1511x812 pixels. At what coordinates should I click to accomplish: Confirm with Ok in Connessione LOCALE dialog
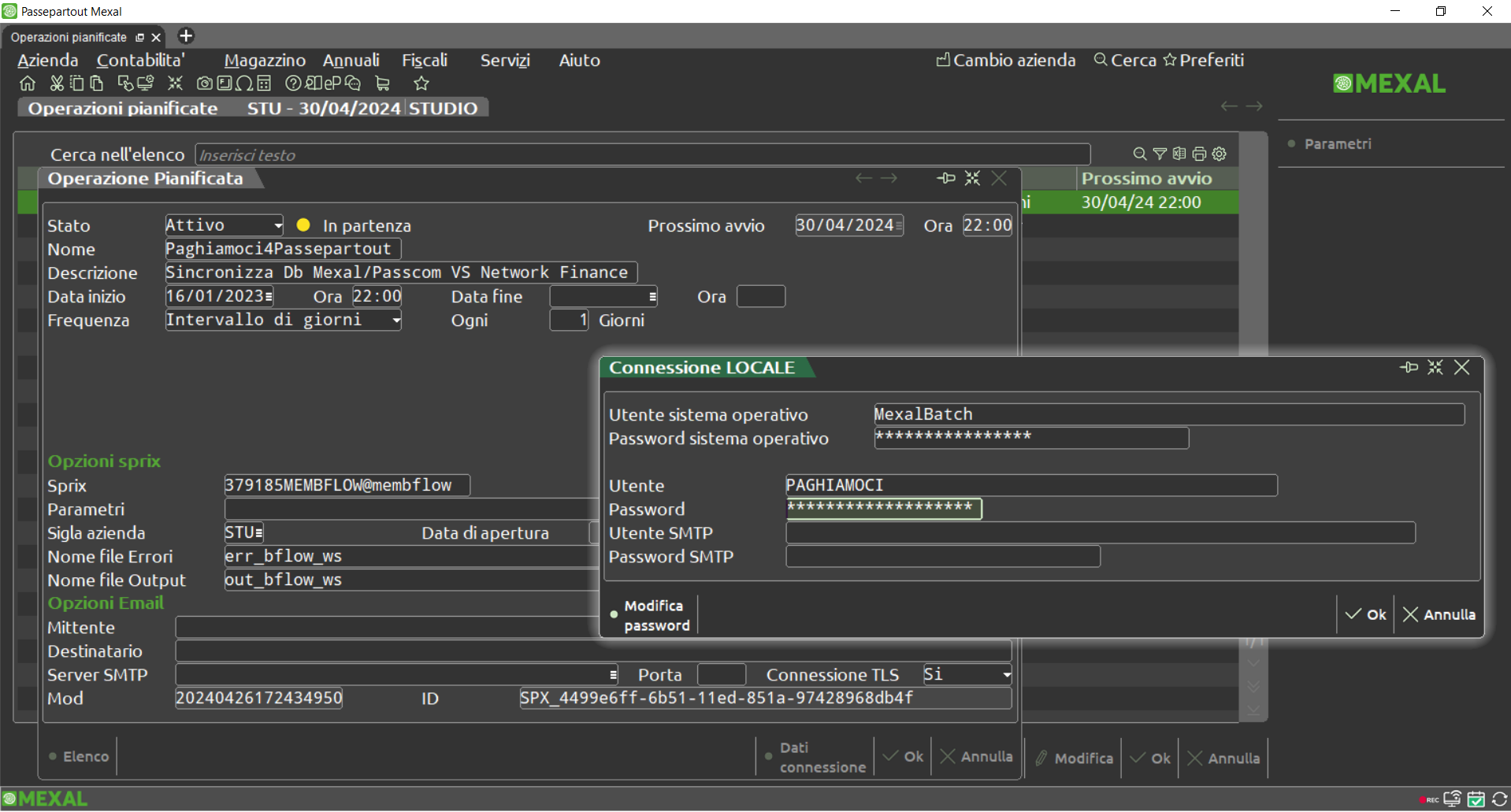pos(1366,614)
